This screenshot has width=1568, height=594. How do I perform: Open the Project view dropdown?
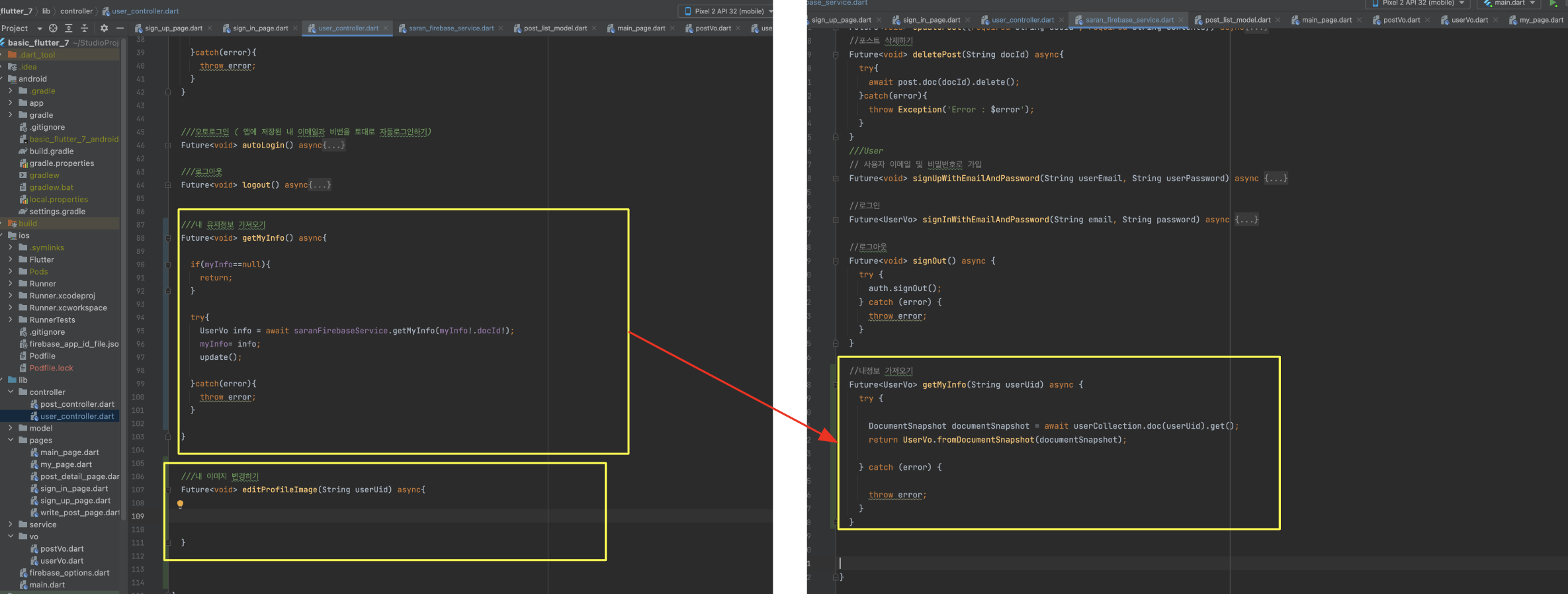click(x=40, y=28)
